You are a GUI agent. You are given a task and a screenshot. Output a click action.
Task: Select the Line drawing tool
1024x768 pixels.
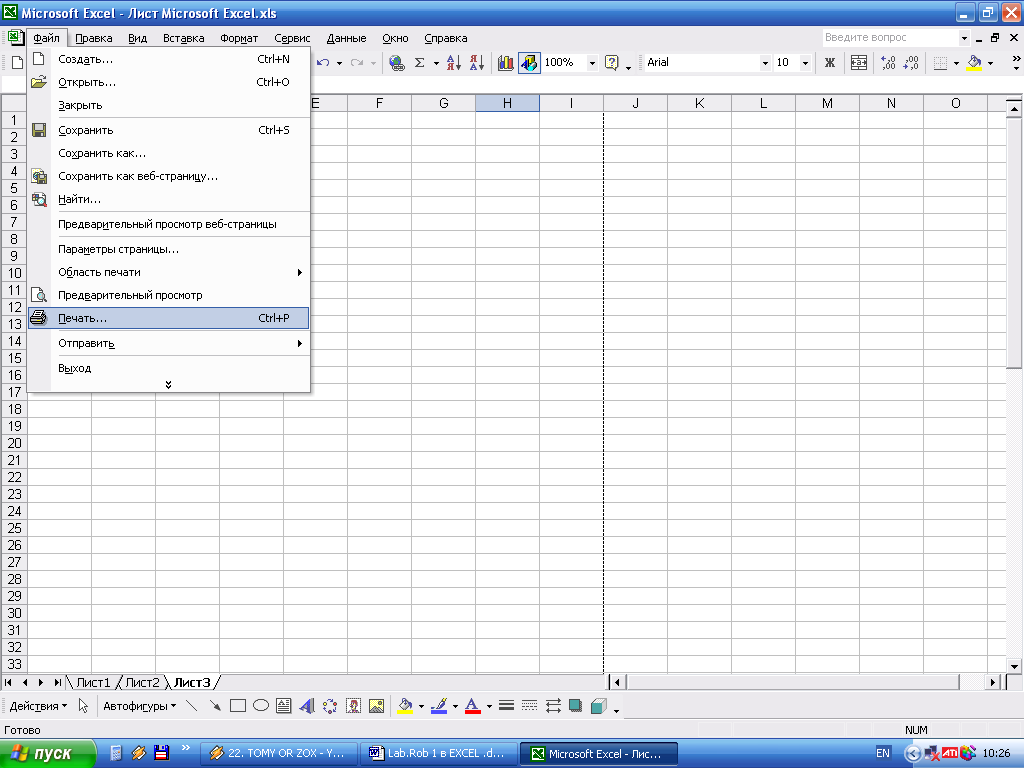pos(191,705)
